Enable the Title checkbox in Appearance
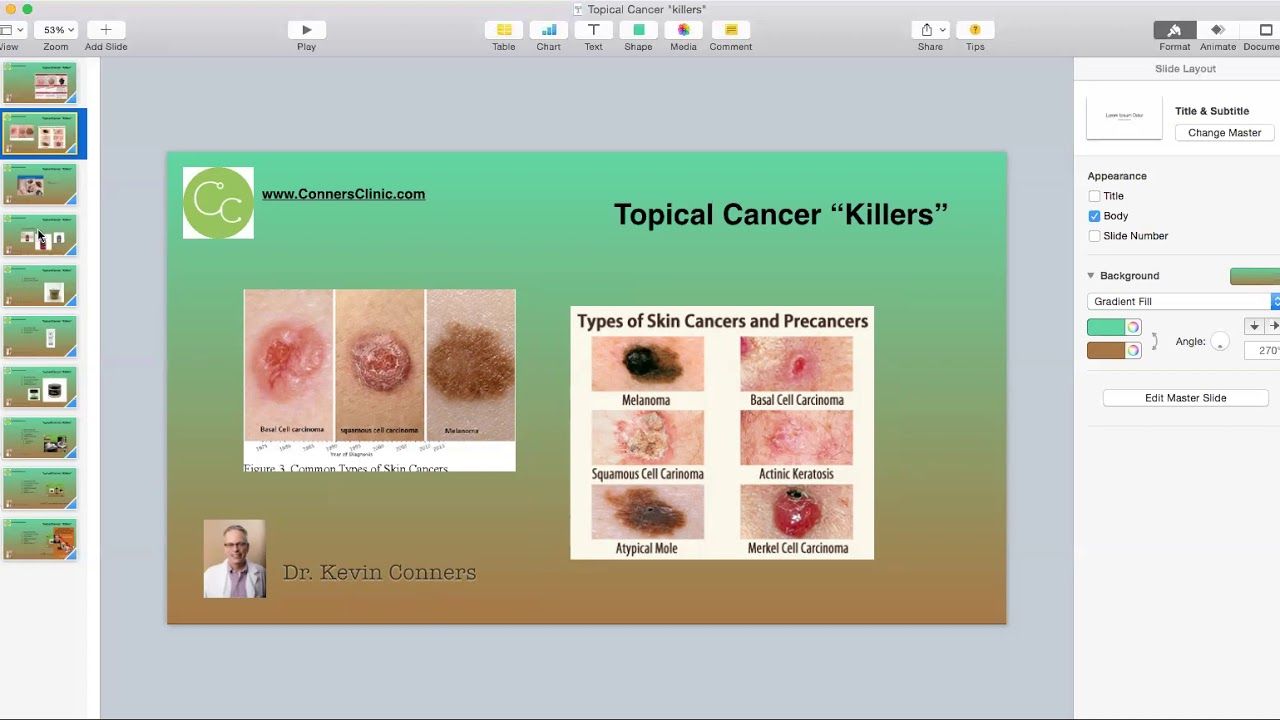1280x720 pixels. (1094, 196)
